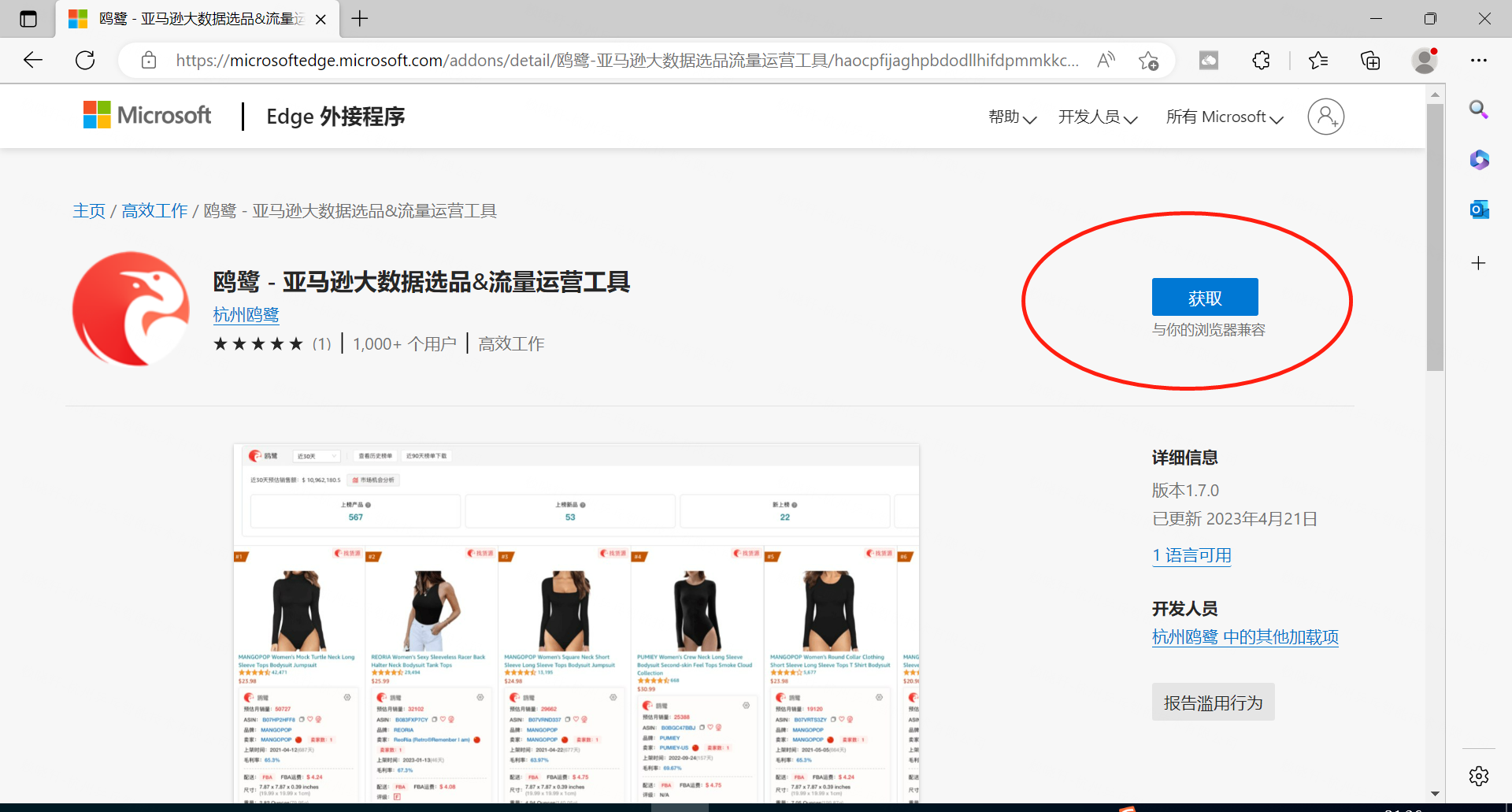This screenshot has height=812, width=1512.
Task: Sign in via the account icon
Action: (1326, 117)
